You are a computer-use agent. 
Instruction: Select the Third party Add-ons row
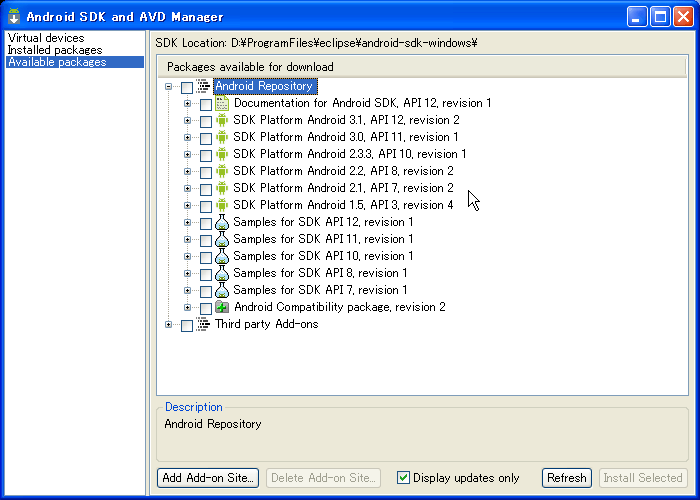[267, 324]
